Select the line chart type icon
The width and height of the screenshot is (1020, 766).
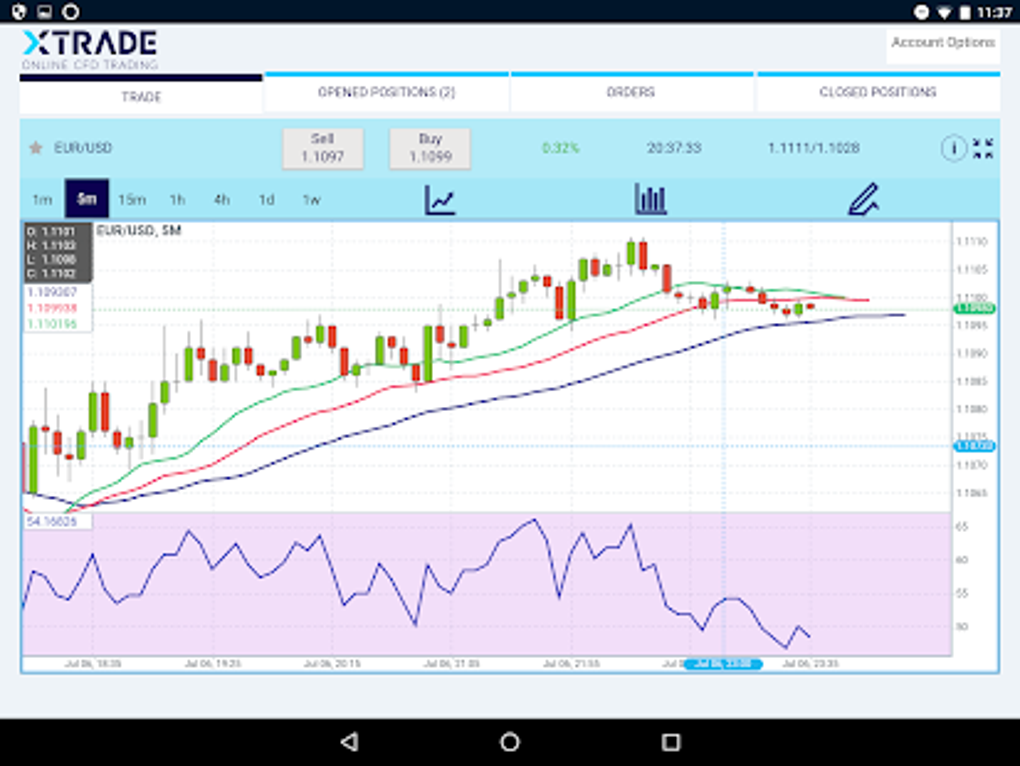(440, 199)
